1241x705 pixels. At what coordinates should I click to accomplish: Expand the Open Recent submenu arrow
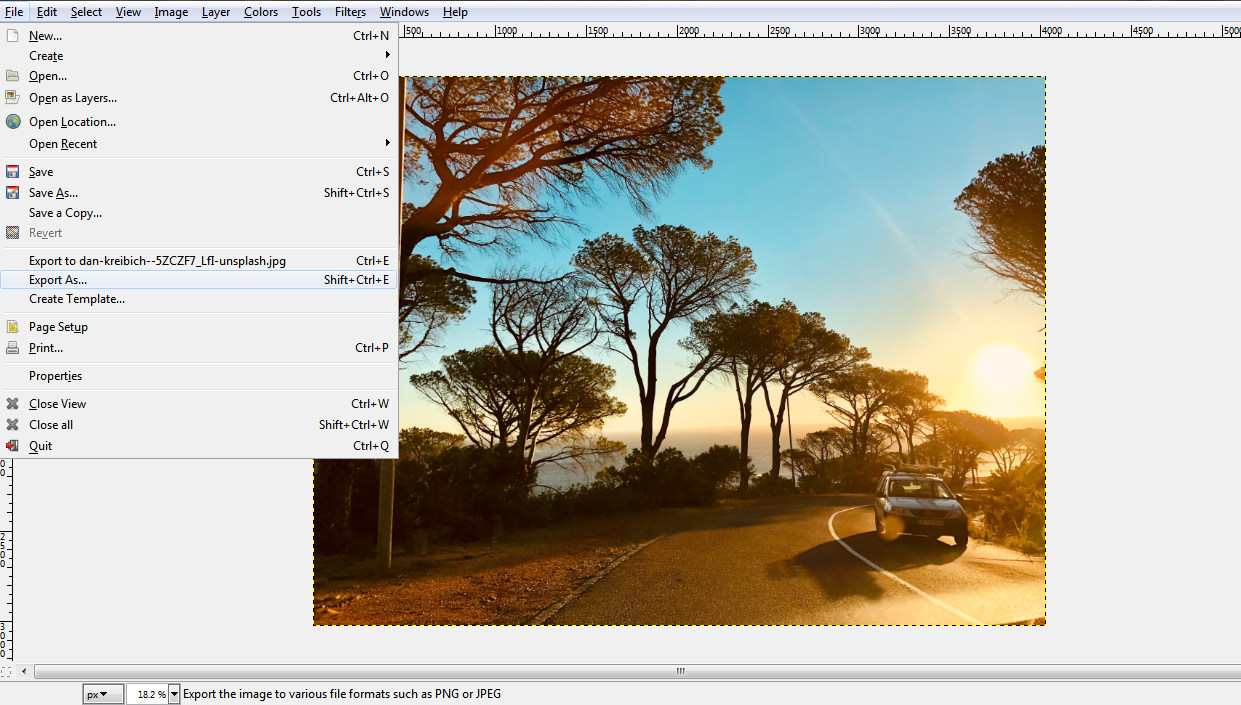pyautogui.click(x=388, y=143)
